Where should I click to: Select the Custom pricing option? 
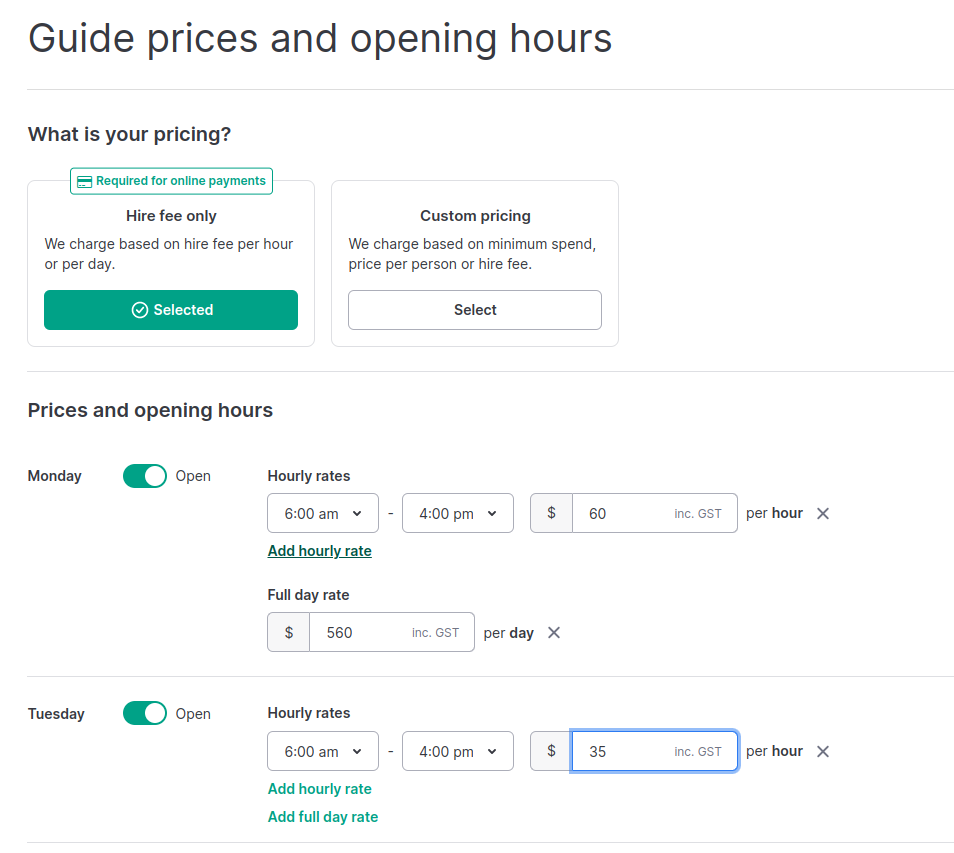point(475,310)
